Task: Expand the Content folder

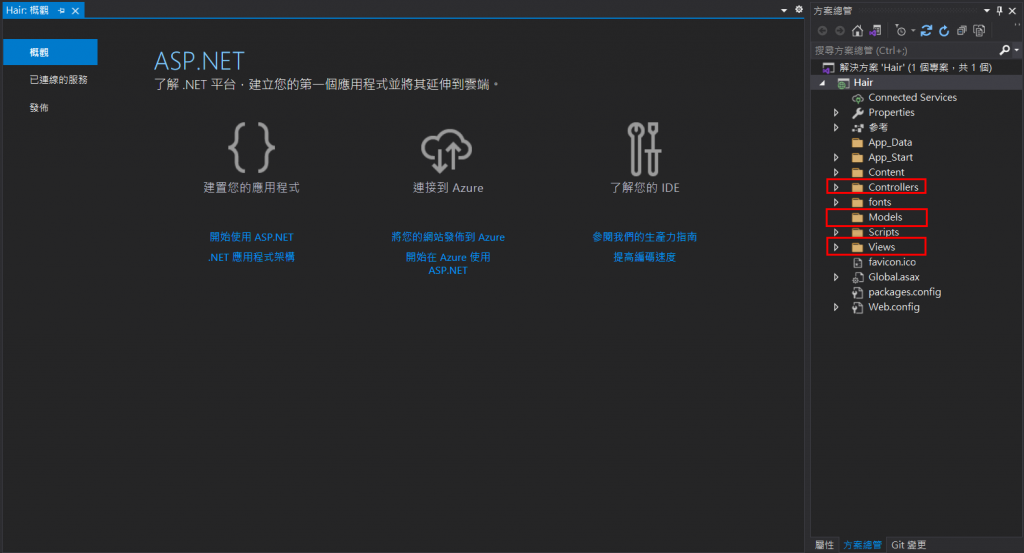Action: (x=836, y=172)
